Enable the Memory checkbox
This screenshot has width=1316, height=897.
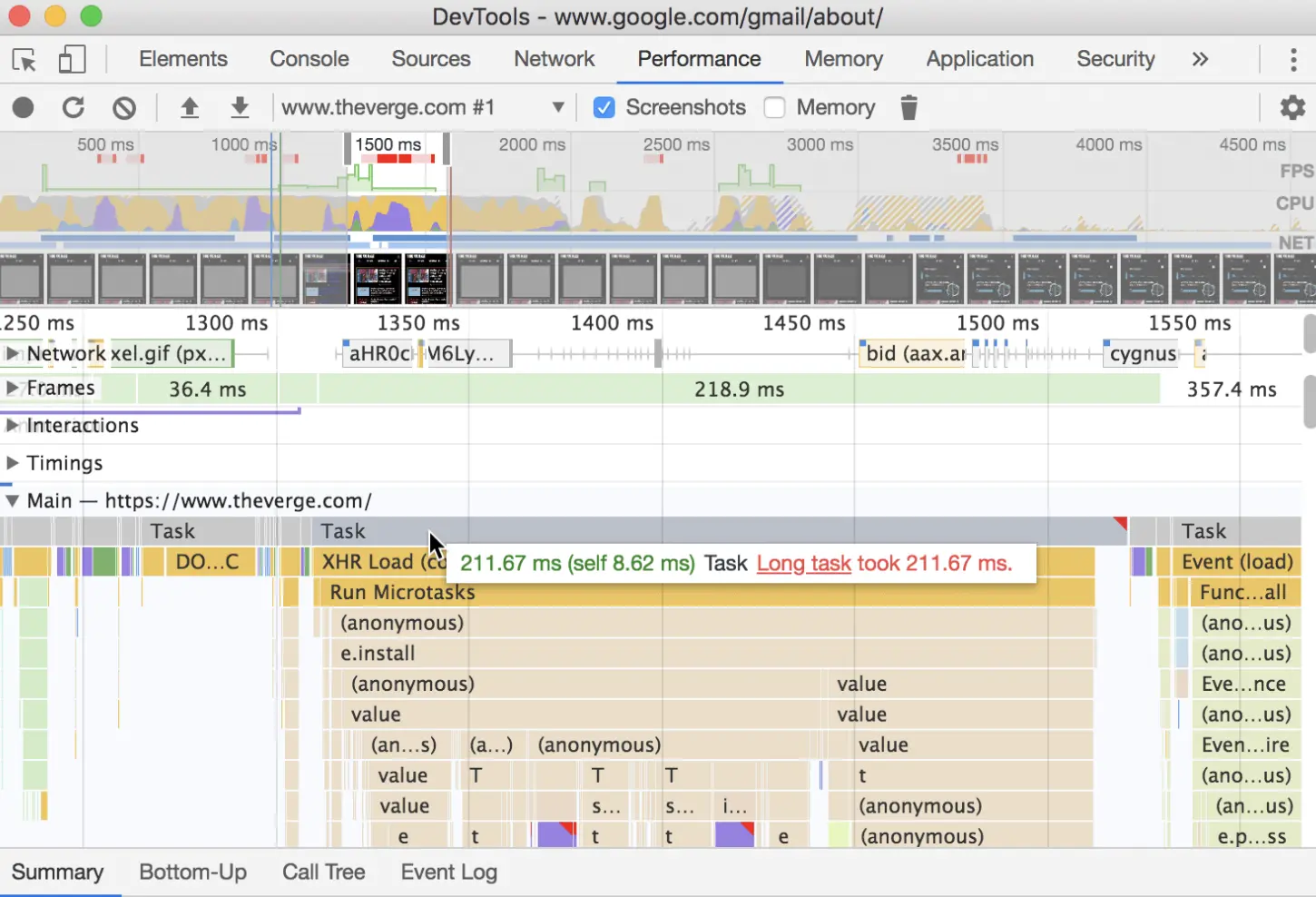point(774,108)
